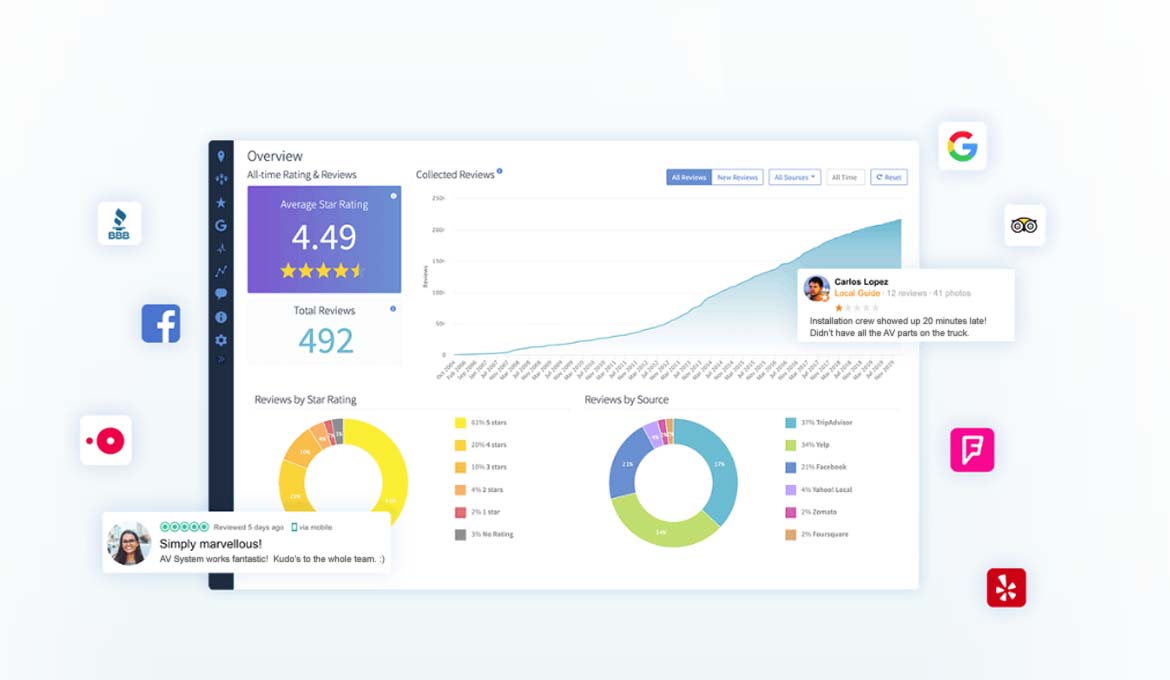Open the line chart analytics sidebar icon
Viewport: 1170px width, 680px height.
point(221,271)
